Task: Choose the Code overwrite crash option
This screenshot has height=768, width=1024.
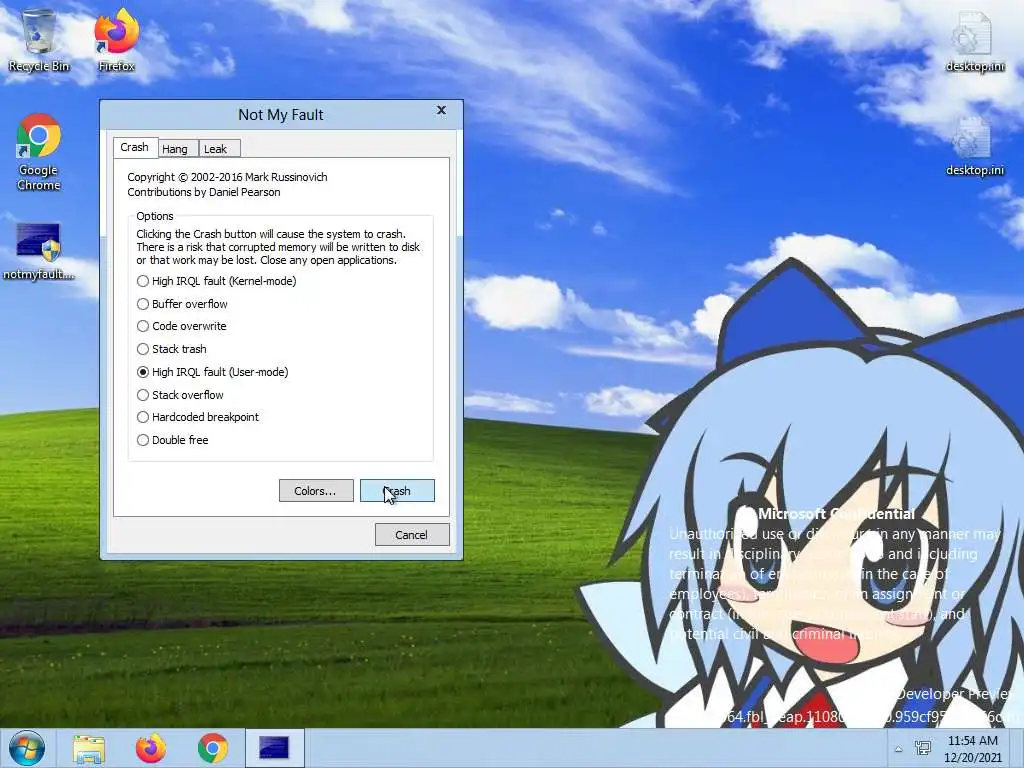Action: pyautogui.click(x=182, y=326)
